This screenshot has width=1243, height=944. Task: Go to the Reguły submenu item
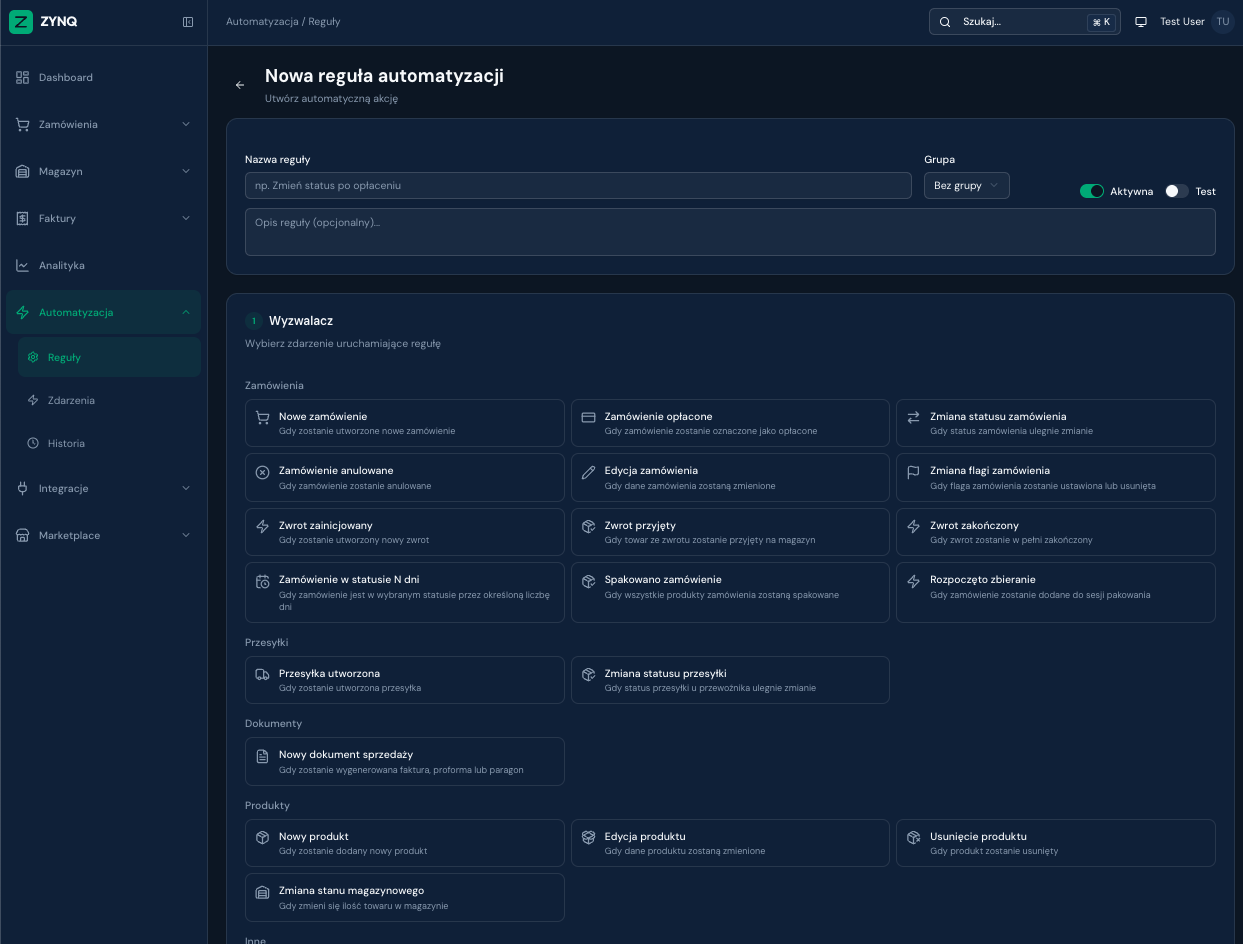click(109, 357)
